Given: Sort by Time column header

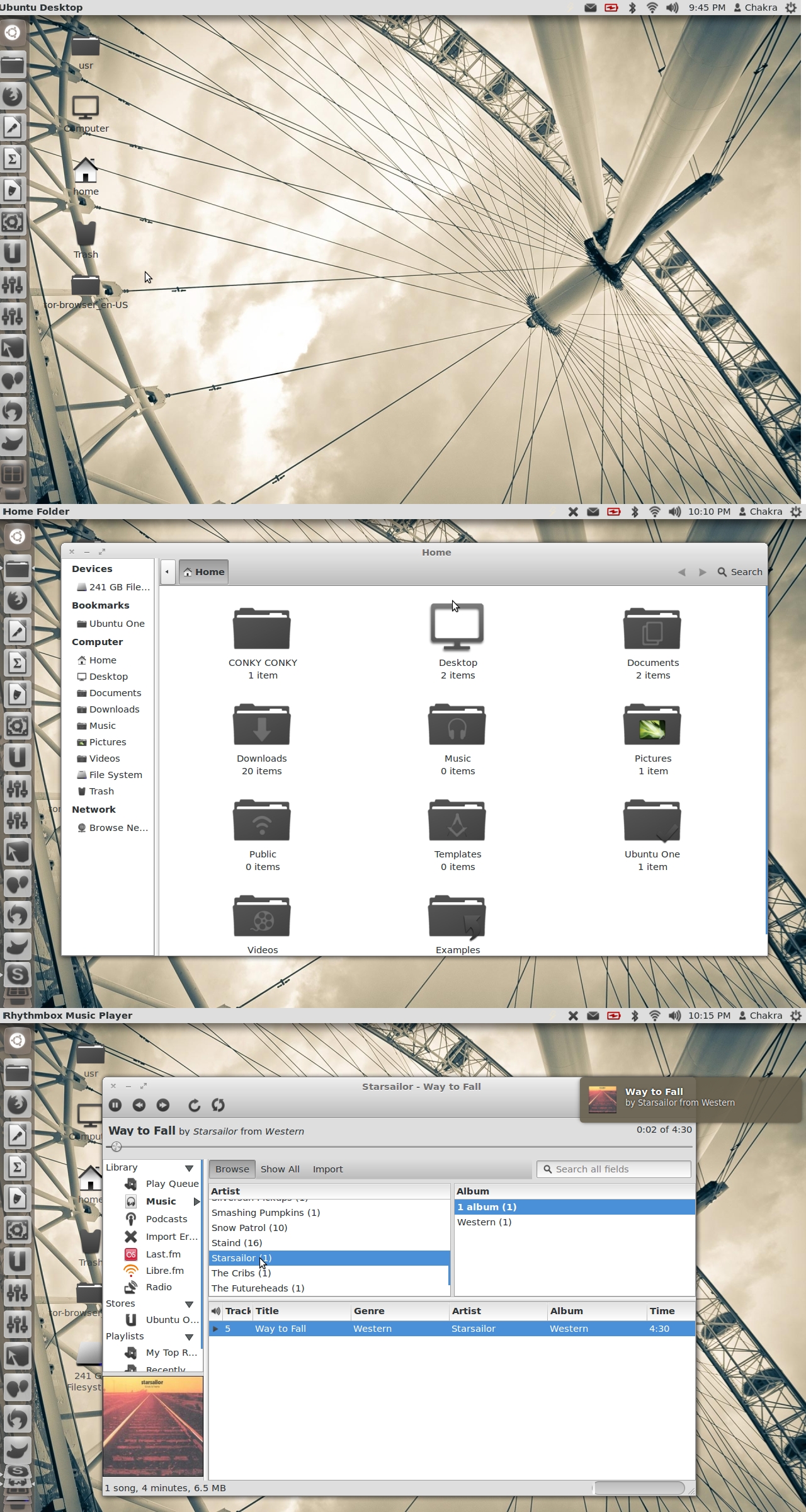Looking at the screenshot, I should coord(671,1311).
